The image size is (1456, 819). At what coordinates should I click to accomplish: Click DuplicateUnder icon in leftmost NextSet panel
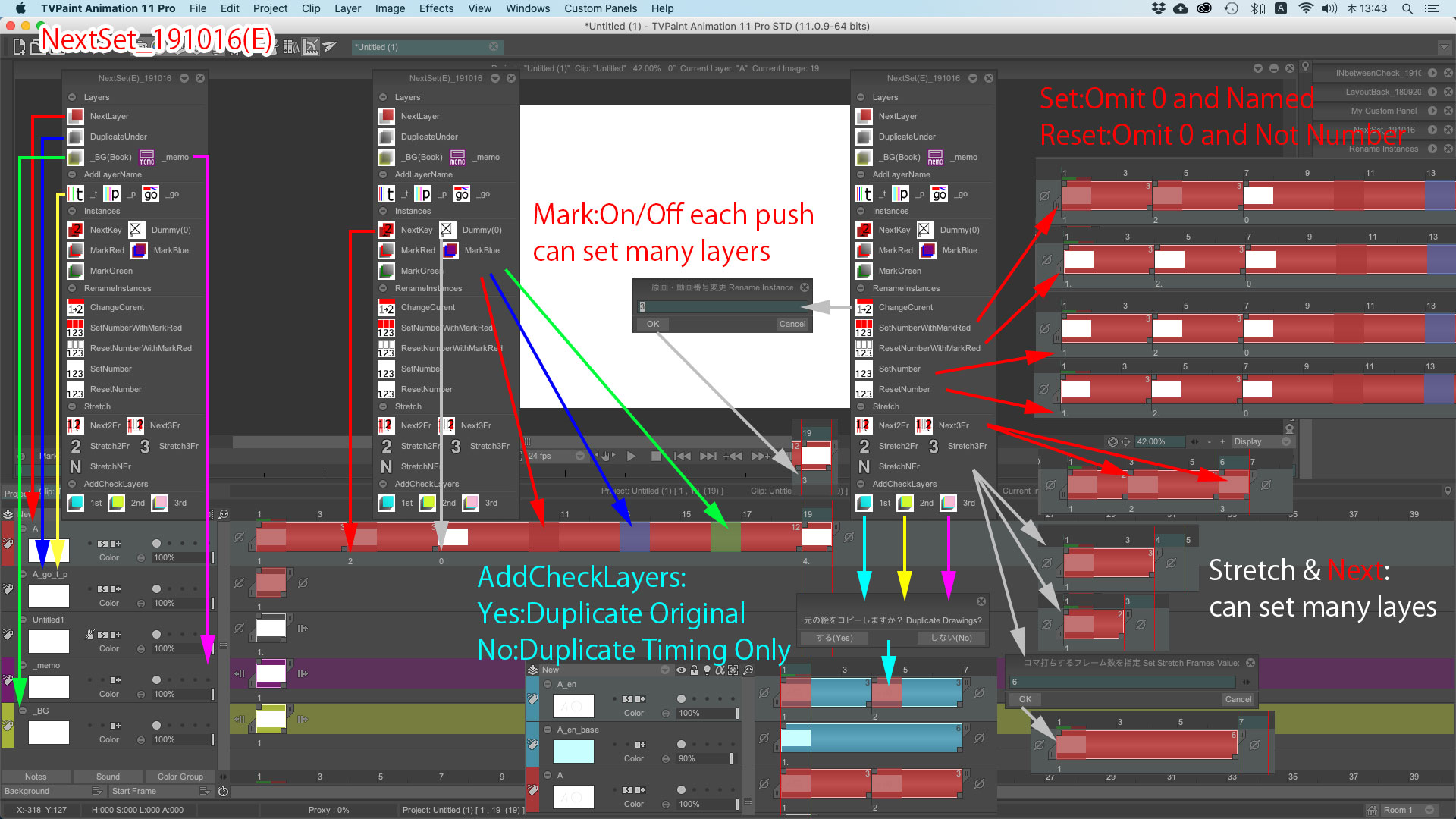pos(75,136)
